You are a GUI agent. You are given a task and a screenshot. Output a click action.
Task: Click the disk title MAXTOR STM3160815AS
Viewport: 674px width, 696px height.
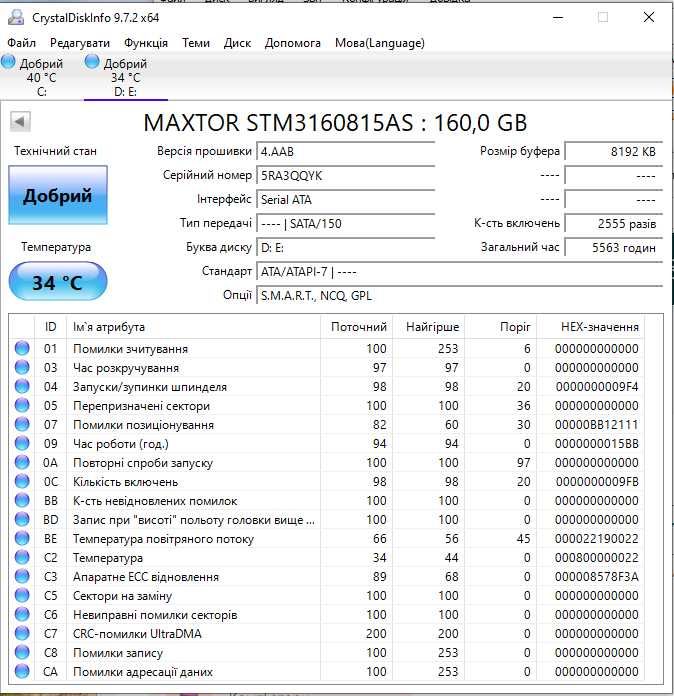[278, 123]
